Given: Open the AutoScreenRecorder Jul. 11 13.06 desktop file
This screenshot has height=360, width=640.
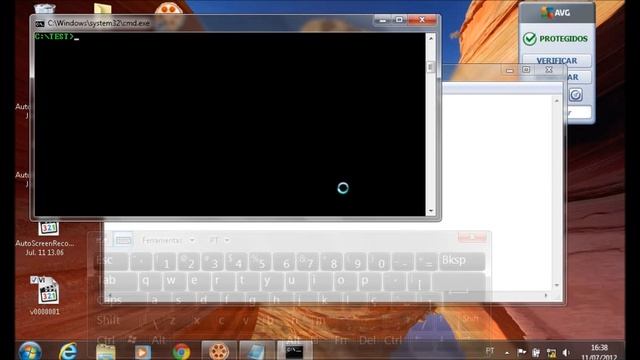Looking at the screenshot, I should [x=45, y=237].
